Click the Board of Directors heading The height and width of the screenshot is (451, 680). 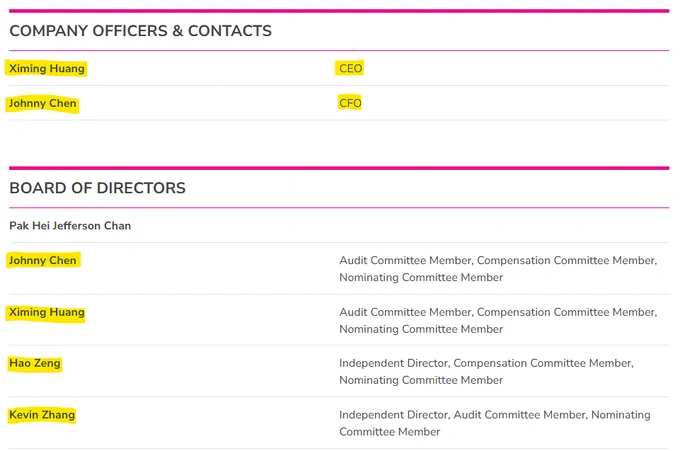click(98, 188)
